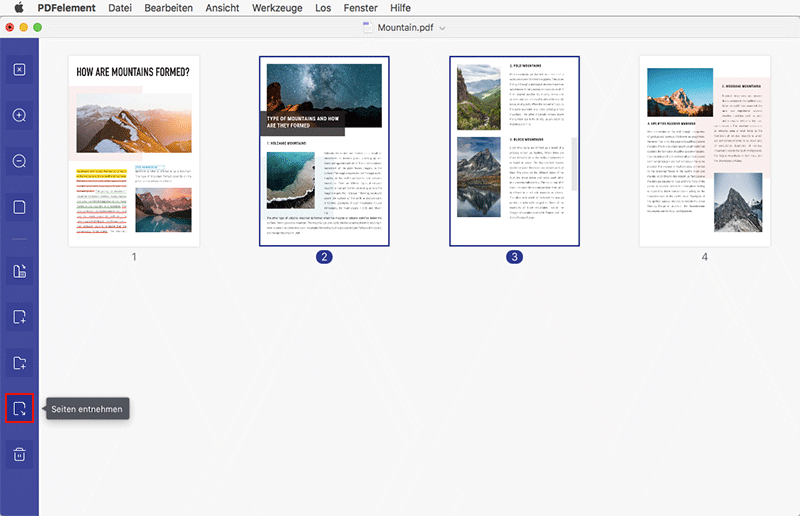Click the Mountain.pdf document icon in title
Image resolution: width=800 pixels, height=516 pixels.
(x=367, y=28)
